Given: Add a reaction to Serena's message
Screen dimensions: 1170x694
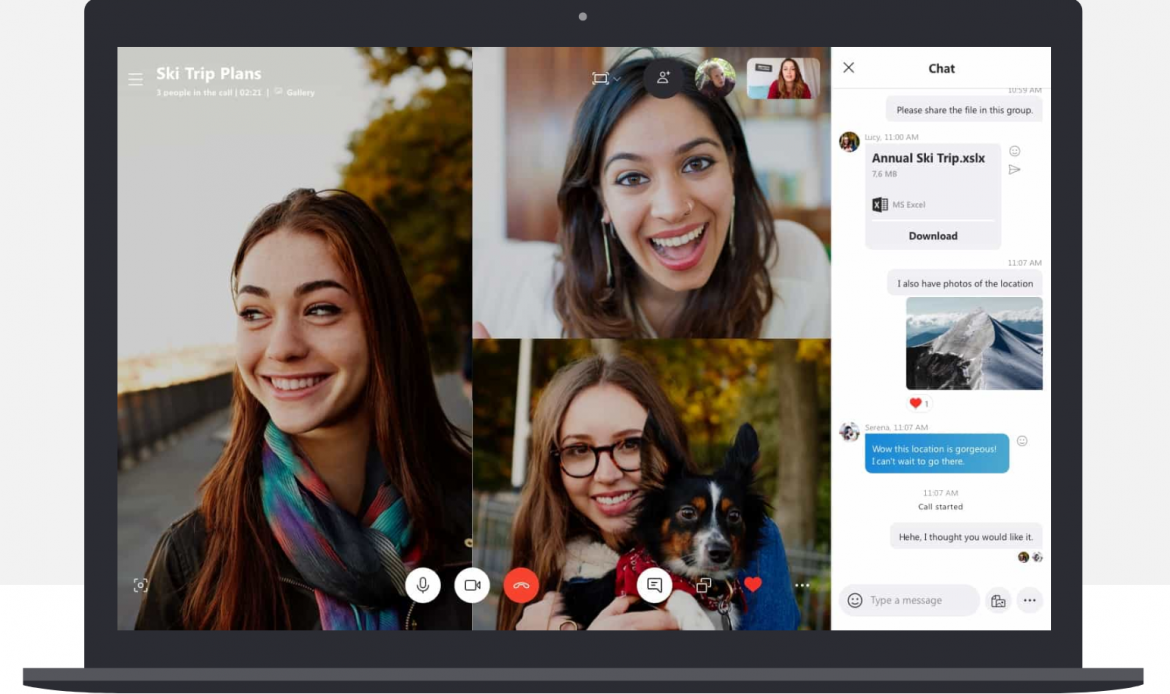Looking at the screenshot, I should [1022, 441].
